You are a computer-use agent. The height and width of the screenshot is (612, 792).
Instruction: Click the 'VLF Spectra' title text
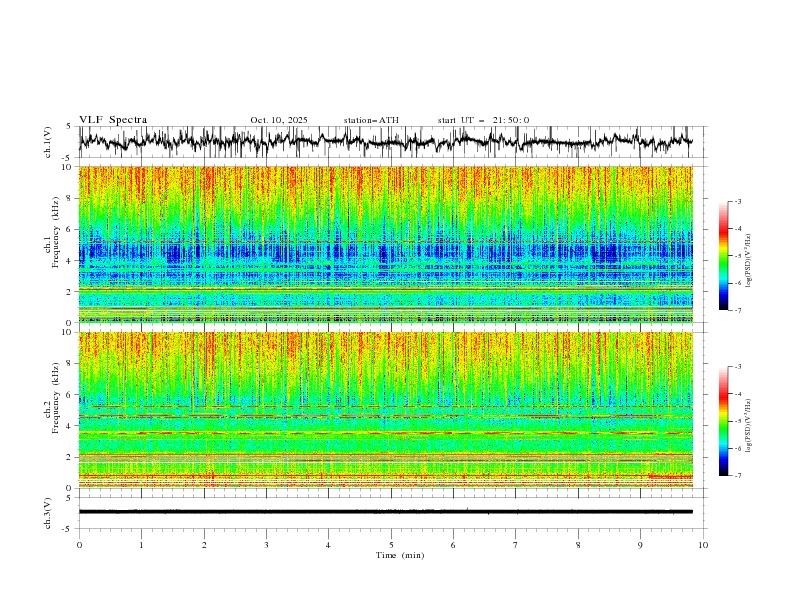pos(113,120)
